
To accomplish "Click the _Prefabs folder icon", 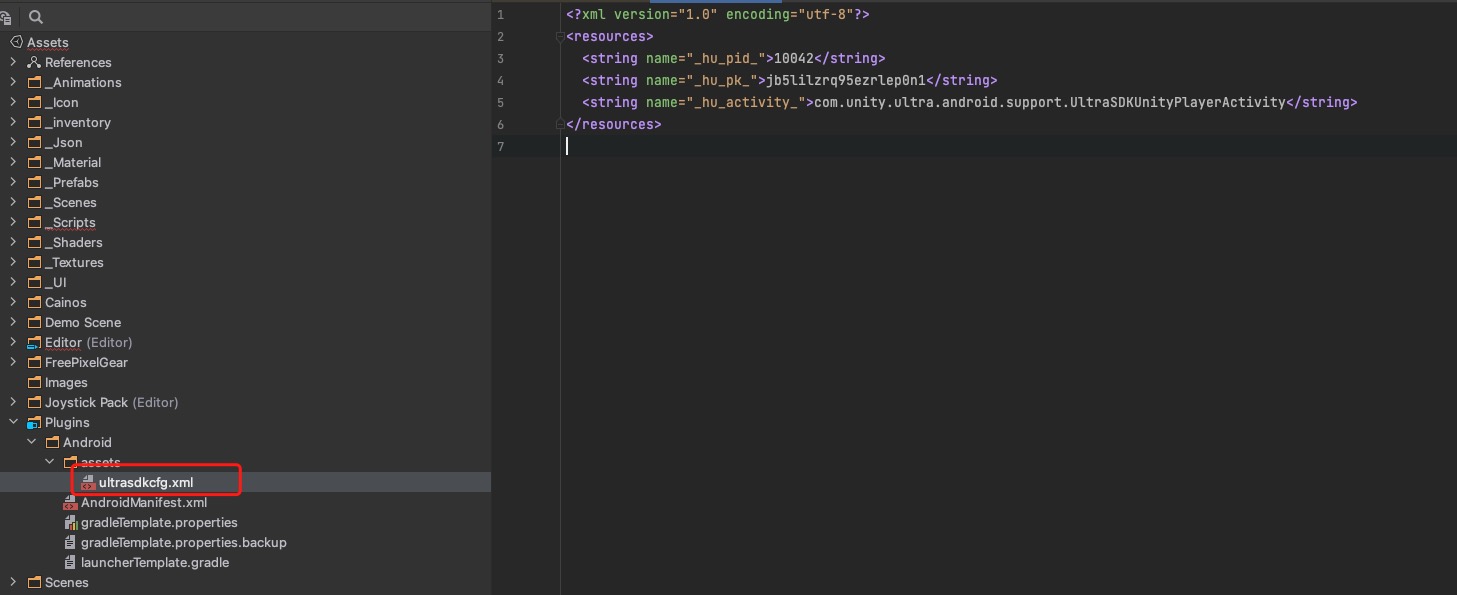I will point(34,182).
